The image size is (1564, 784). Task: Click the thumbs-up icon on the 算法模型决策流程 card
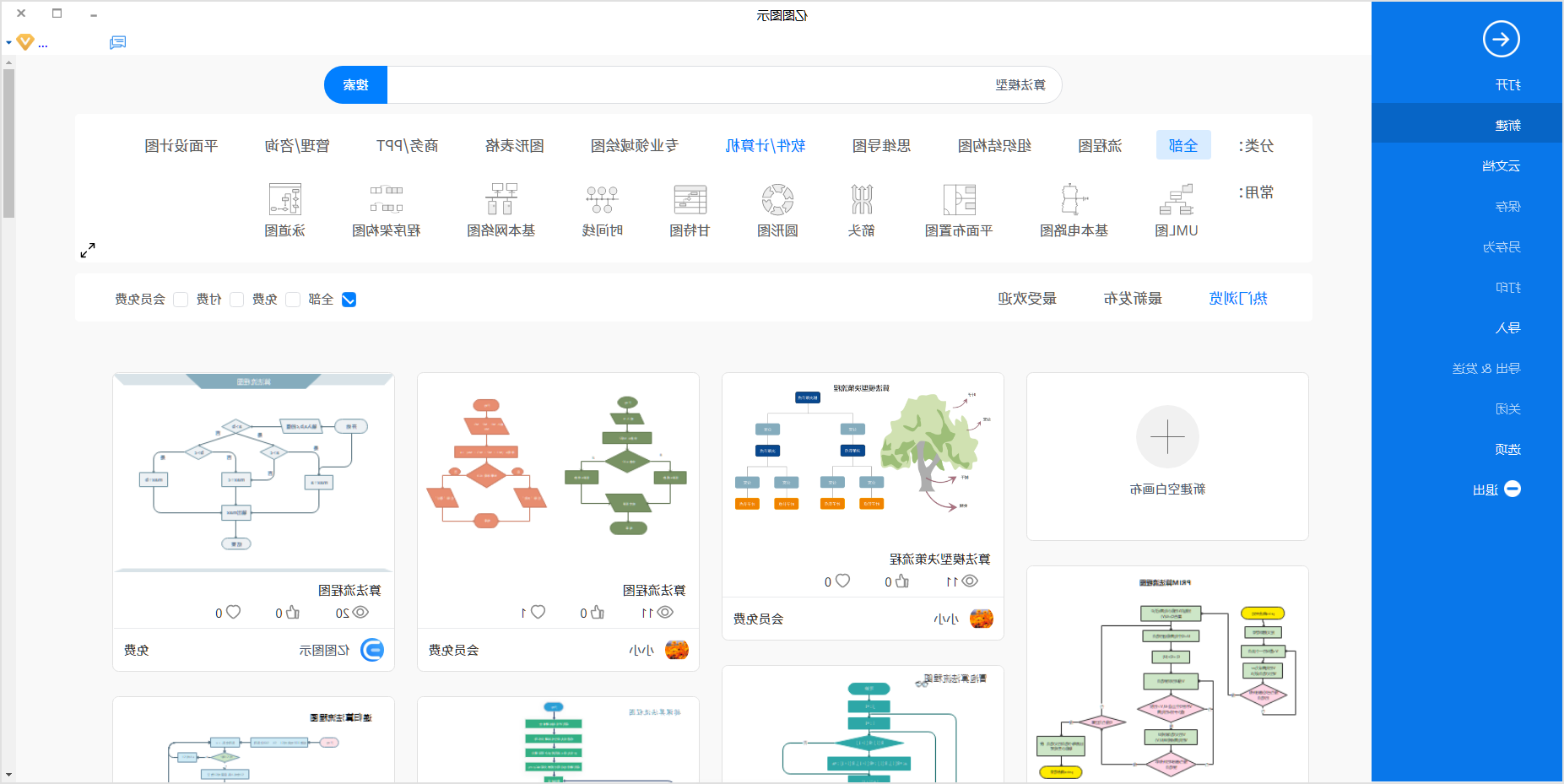click(x=902, y=581)
